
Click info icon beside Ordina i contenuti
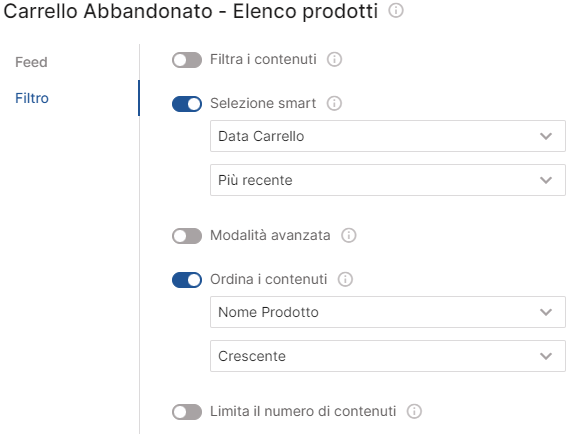(x=345, y=279)
